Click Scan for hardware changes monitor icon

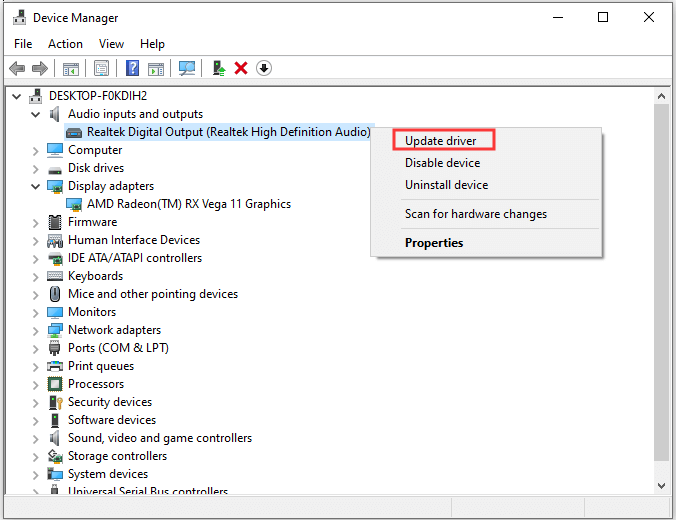point(186,68)
